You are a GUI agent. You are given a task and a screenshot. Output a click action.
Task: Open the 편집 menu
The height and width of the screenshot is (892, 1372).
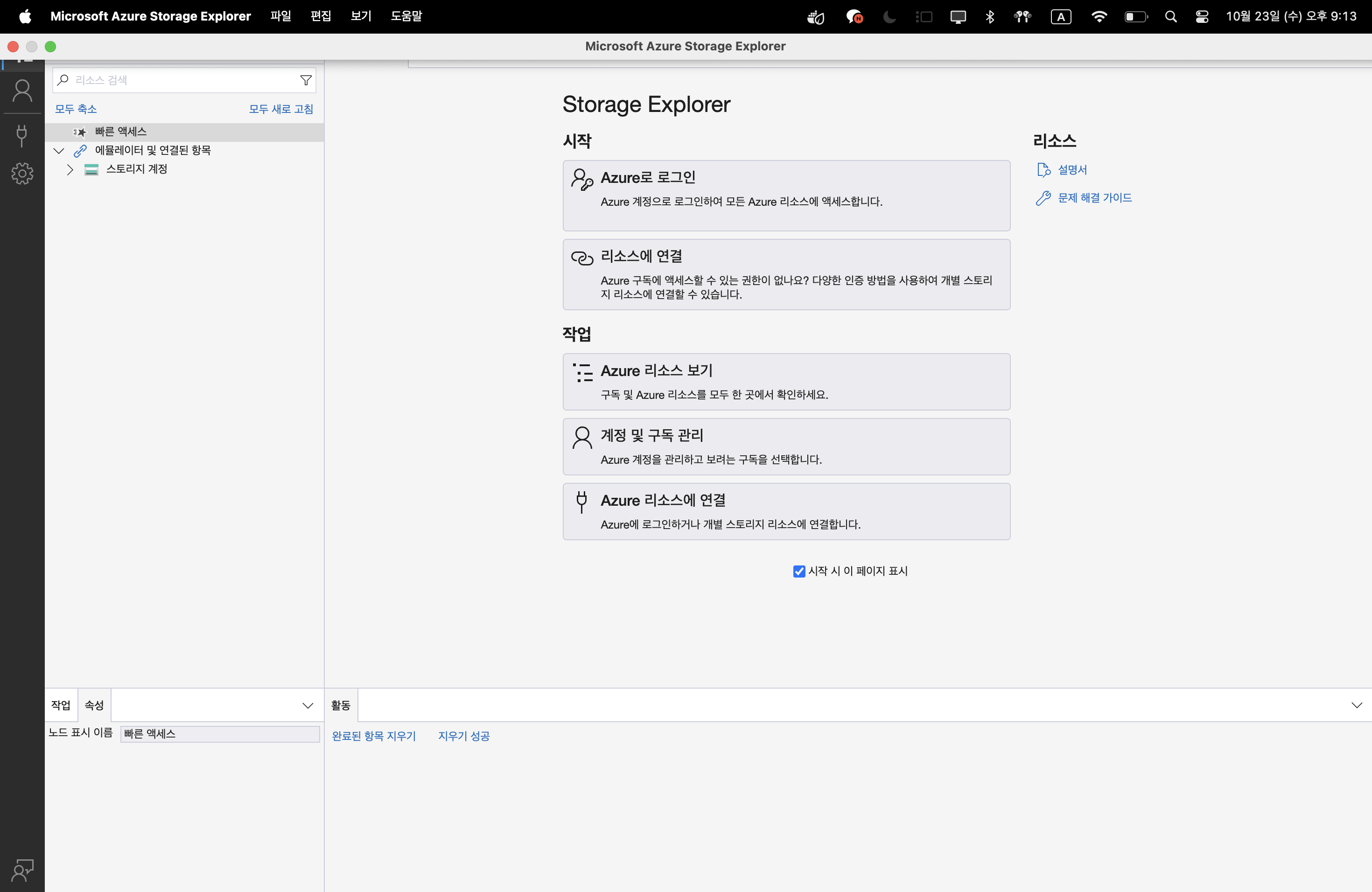(321, 16)
